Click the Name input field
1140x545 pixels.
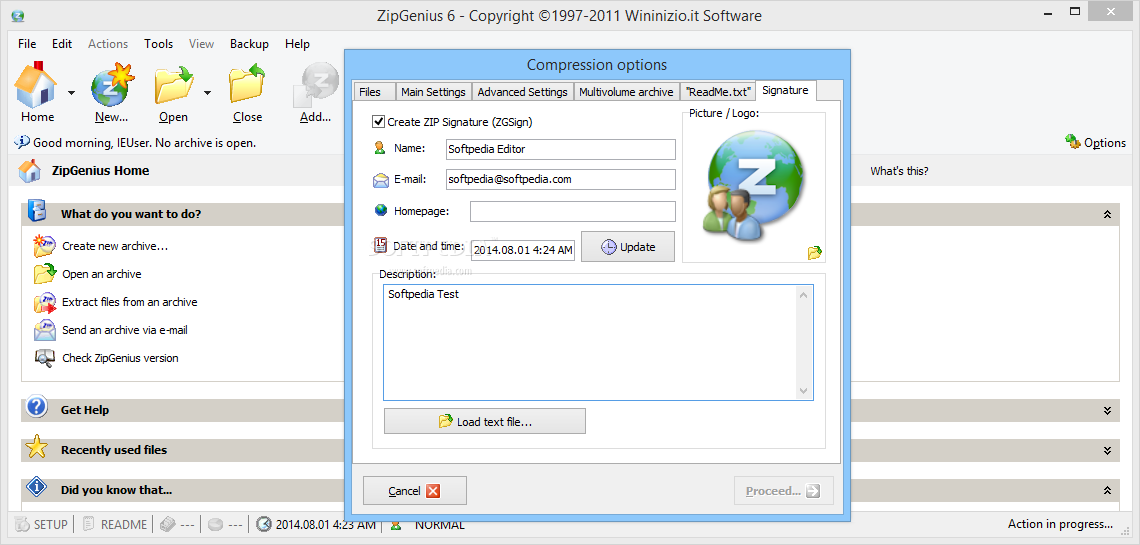pos(561,149)
